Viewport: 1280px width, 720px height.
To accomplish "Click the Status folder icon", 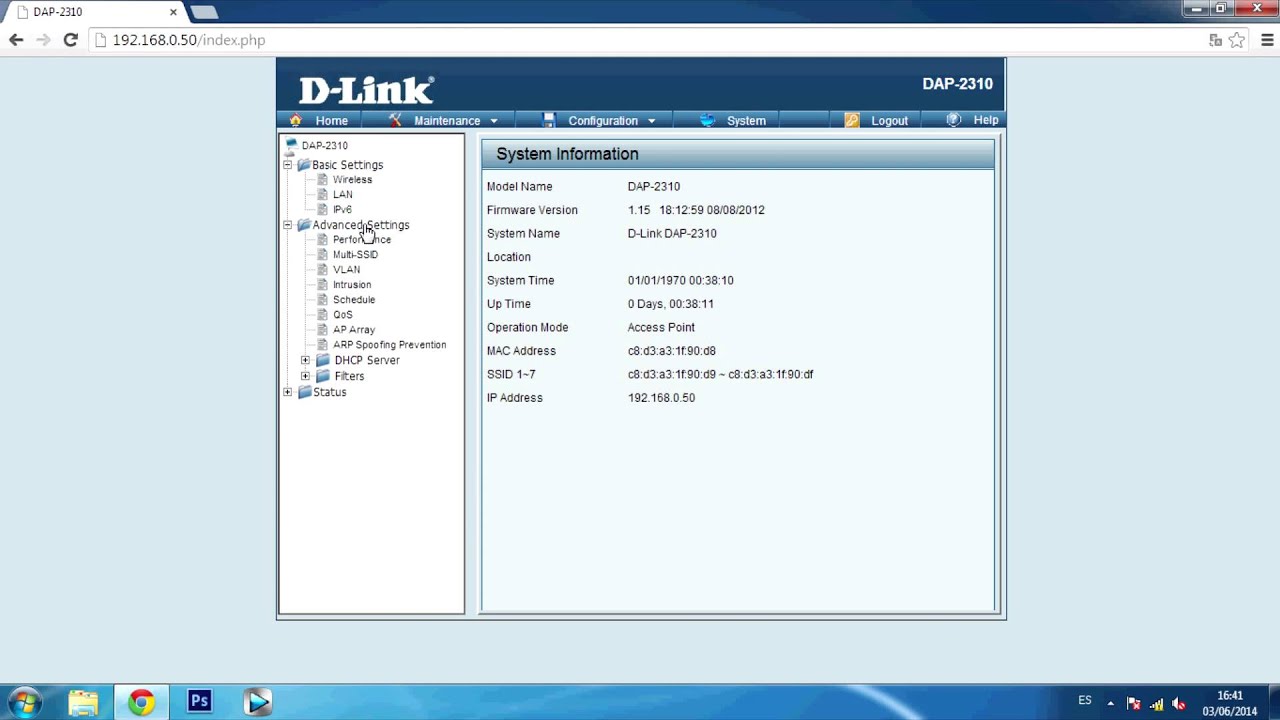I will pos(304,392).
